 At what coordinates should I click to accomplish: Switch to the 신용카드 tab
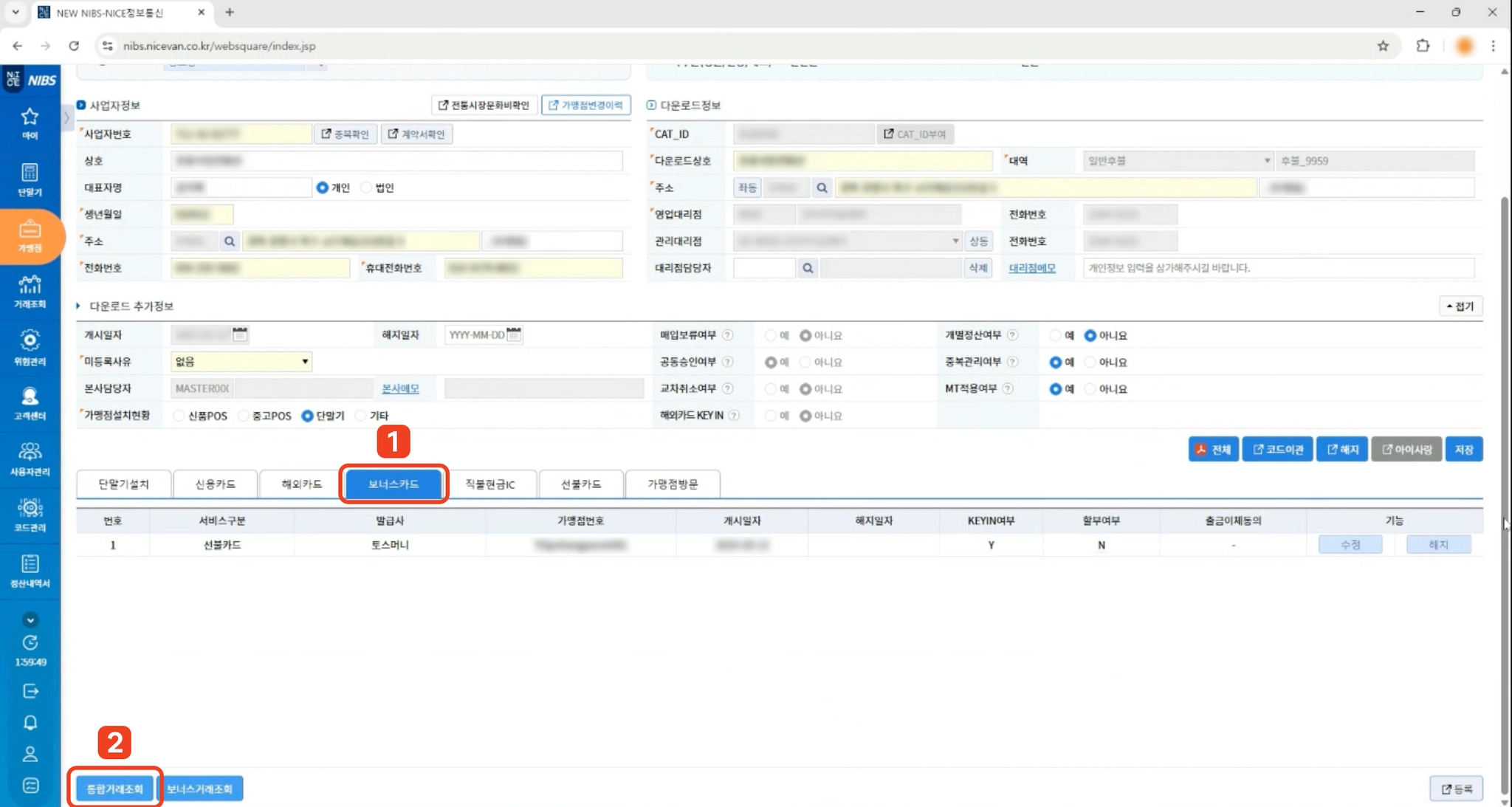coord(215,484)
